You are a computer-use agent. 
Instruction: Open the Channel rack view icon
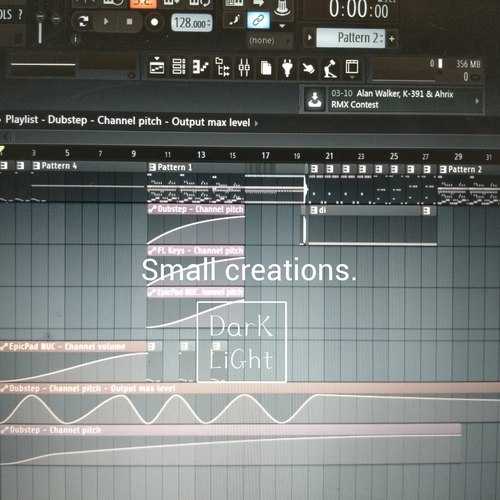coord(179,67)
